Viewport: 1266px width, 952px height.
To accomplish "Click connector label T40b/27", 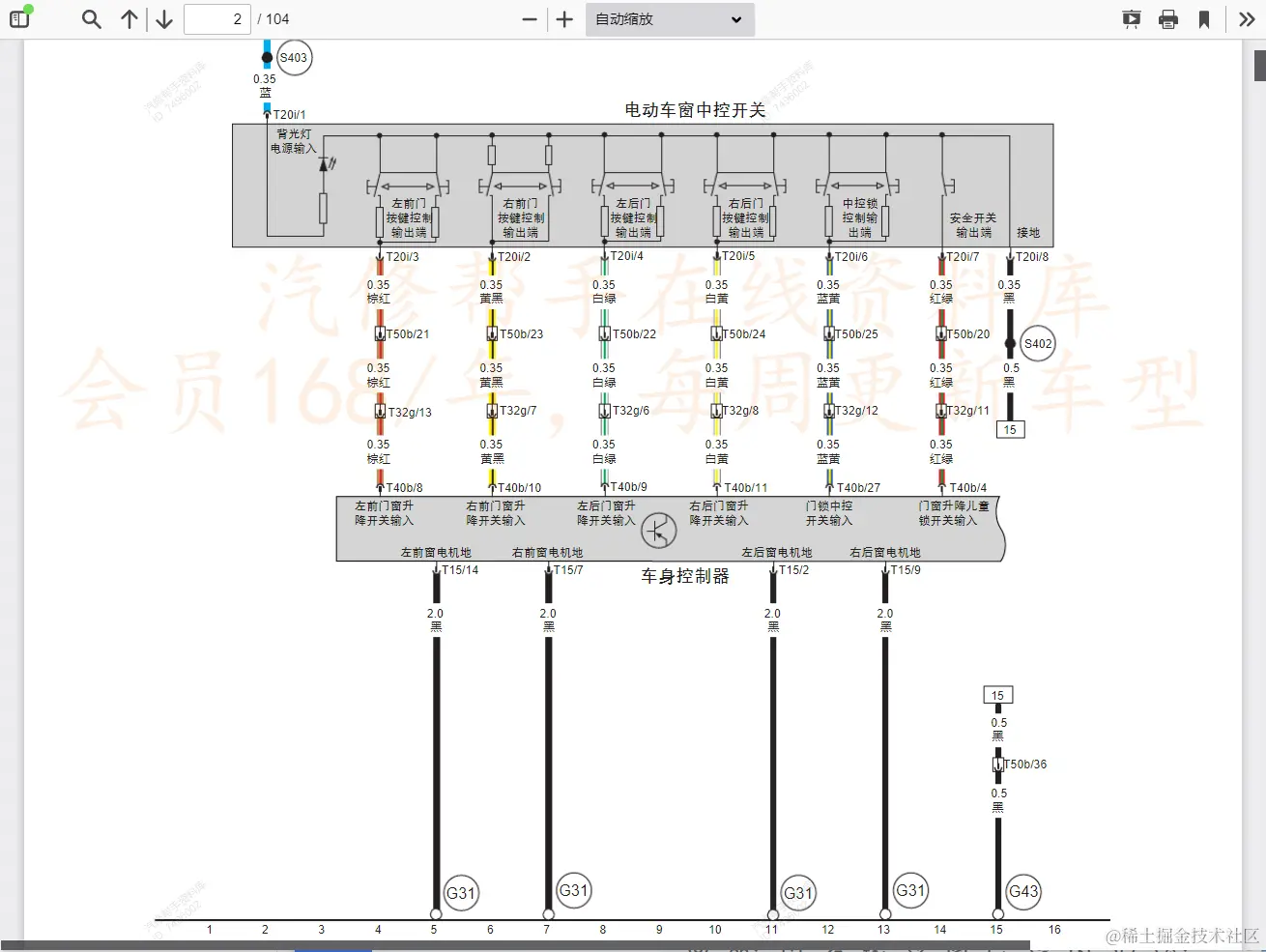I will [858, 488].
